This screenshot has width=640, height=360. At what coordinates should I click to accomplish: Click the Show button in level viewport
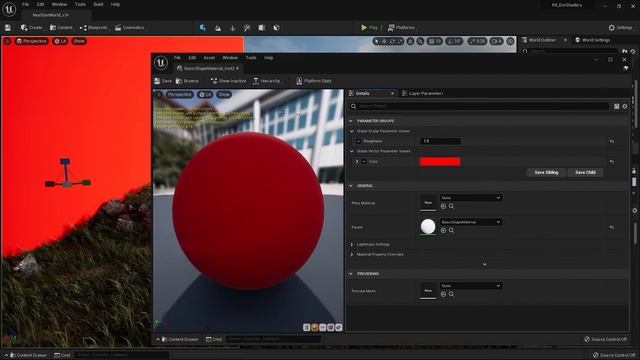79,41
